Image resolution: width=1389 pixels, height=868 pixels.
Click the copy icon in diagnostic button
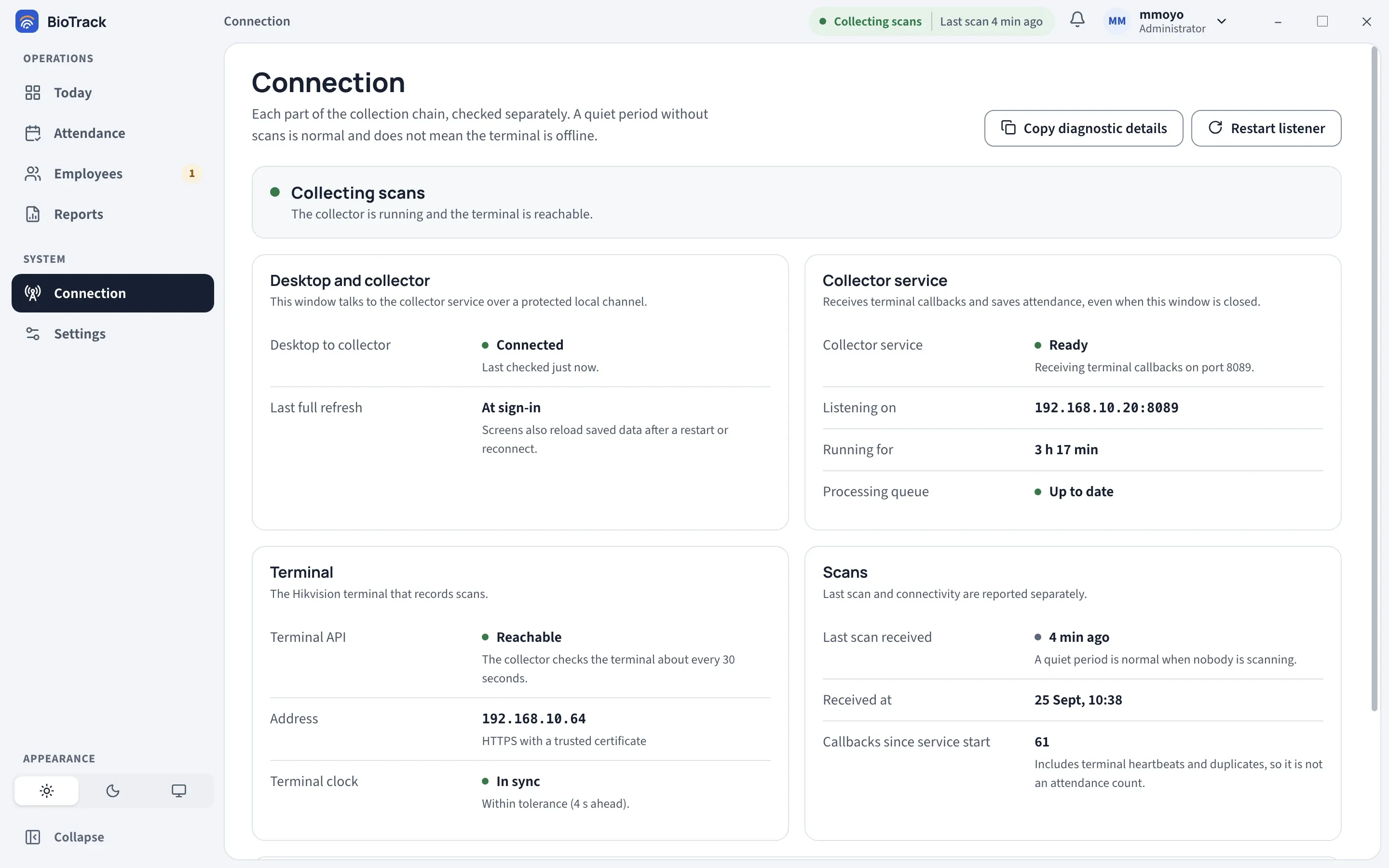point(1008,127)
